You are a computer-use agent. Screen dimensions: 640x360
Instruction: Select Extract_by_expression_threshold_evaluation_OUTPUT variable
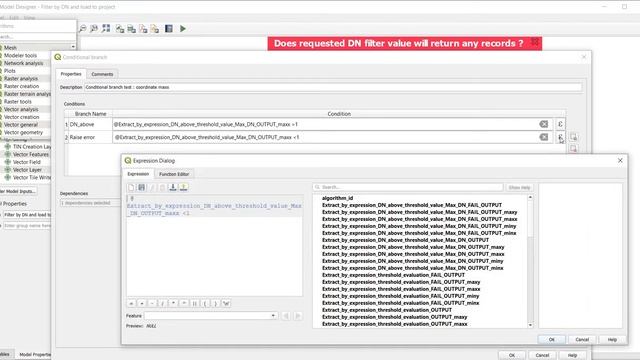click(x=387, y=310)
